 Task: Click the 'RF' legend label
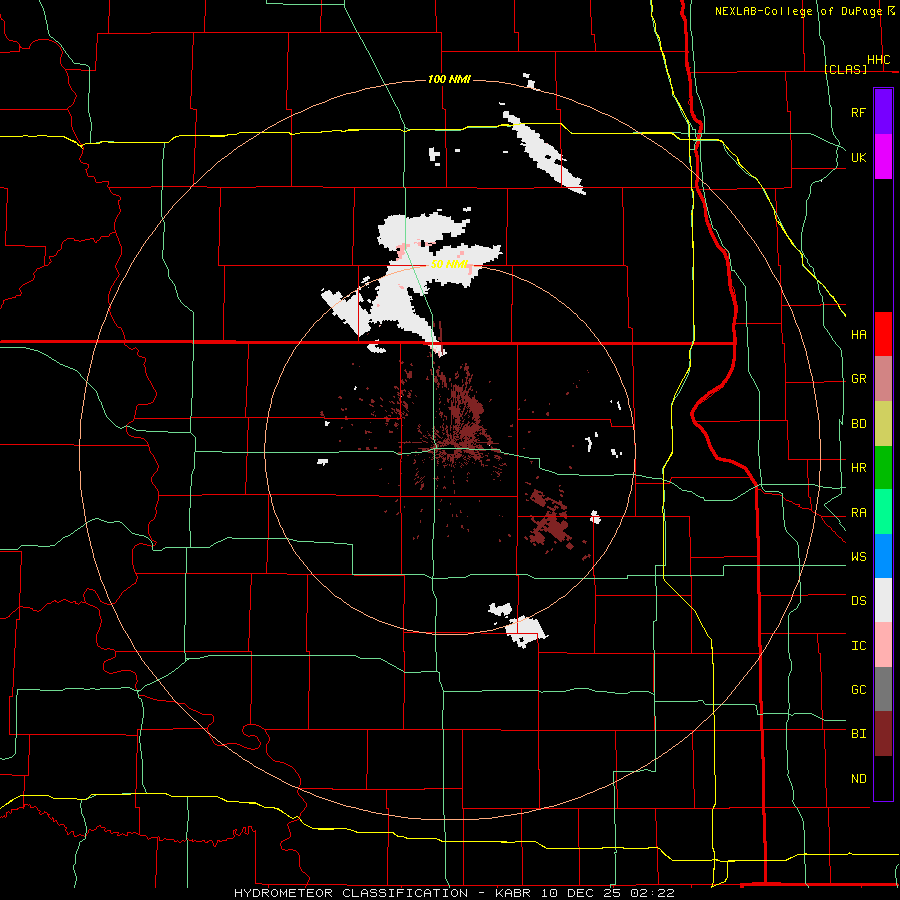858,112
